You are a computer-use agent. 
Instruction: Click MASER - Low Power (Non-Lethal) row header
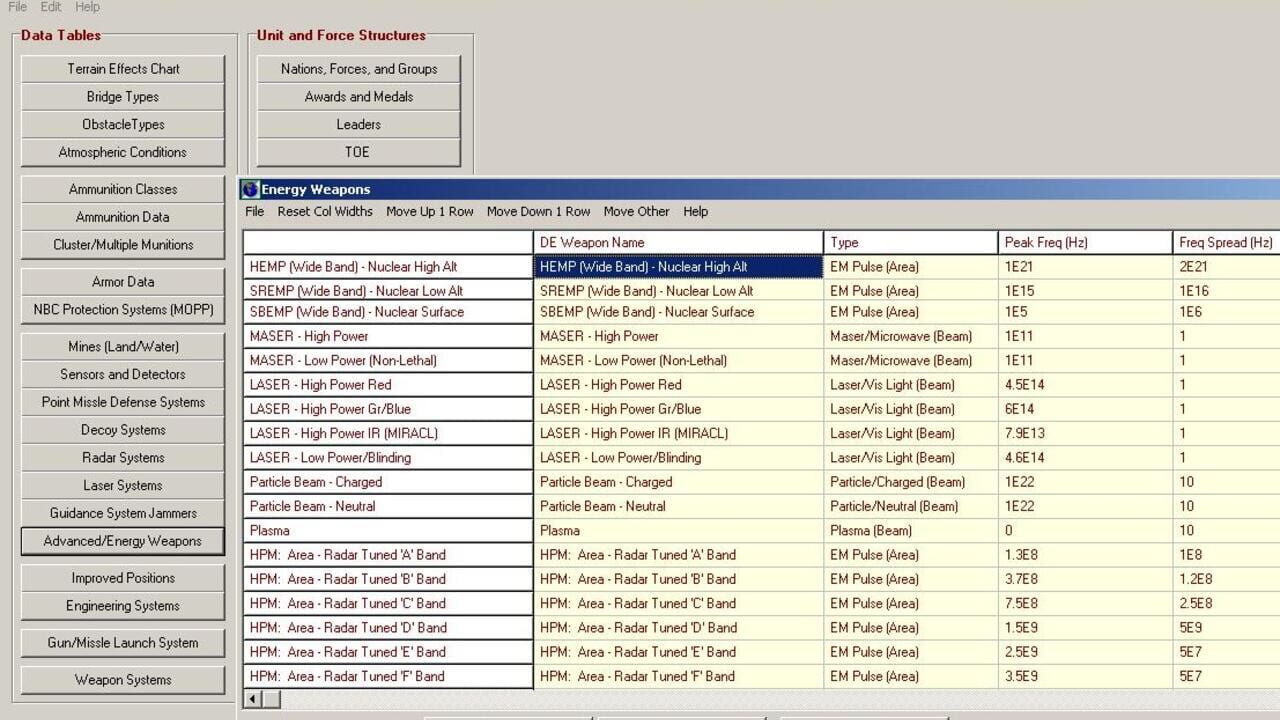[388, 360]
